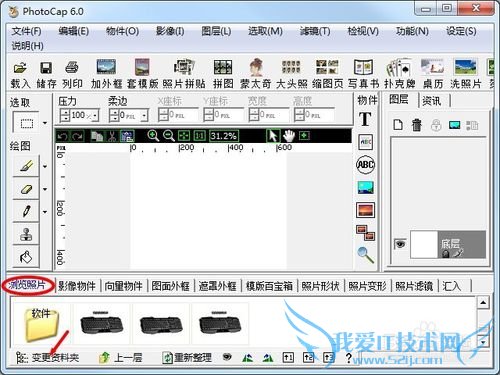Select the pencil tool

[x=26, y=211]
